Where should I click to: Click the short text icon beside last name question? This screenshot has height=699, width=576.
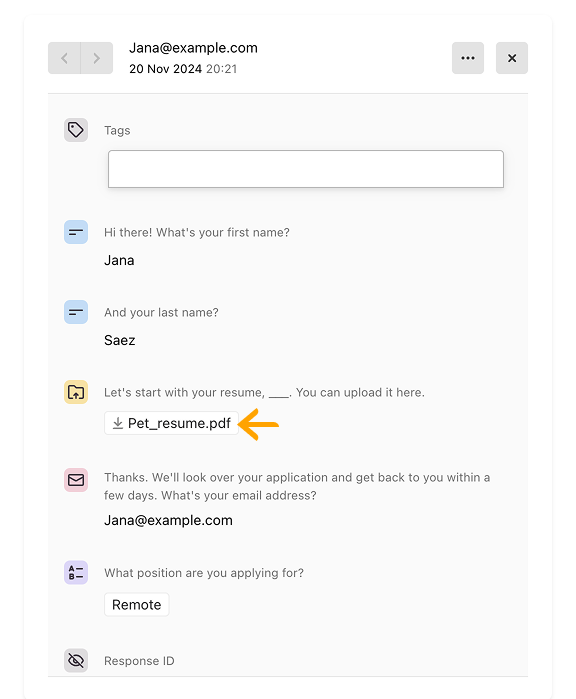[x=76, y=312]
